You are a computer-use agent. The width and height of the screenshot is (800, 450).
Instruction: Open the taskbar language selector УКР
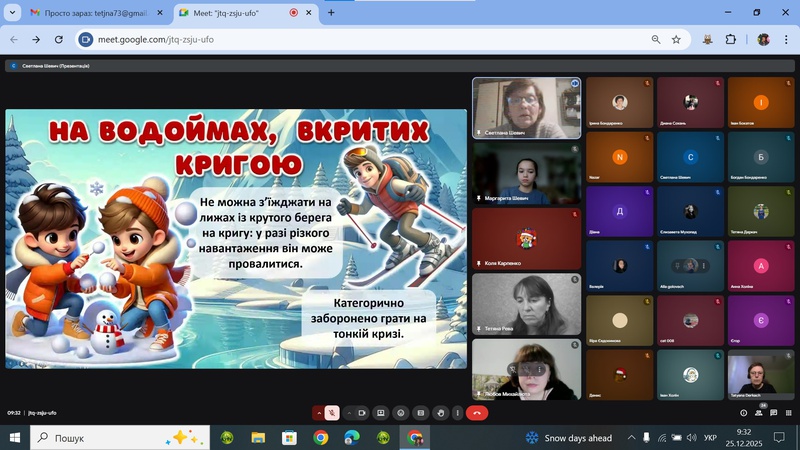click(x=710, y=438)
